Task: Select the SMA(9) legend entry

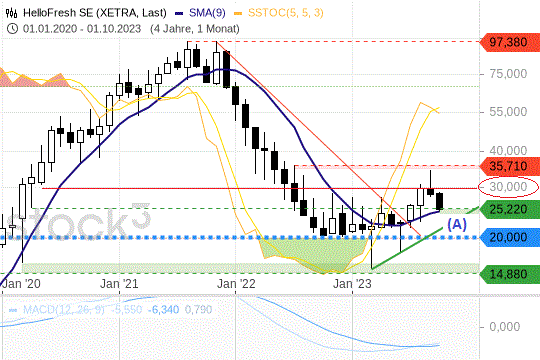Action: point(200,13)
